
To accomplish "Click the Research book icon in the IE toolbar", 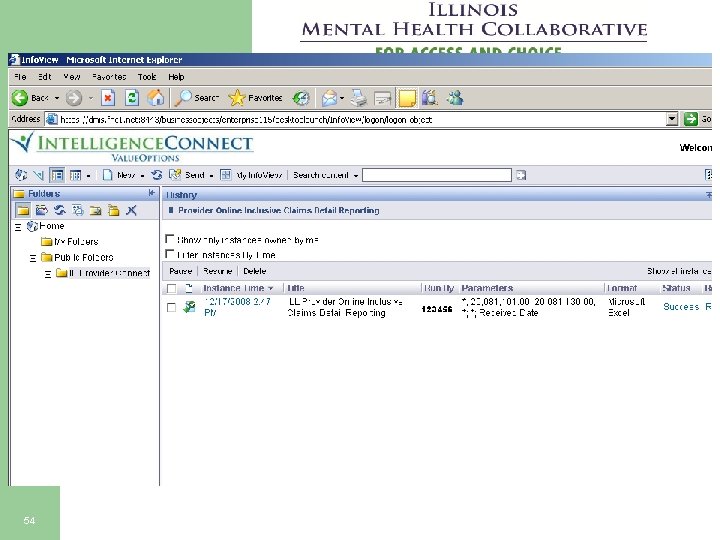I will [x=430, y=98].
